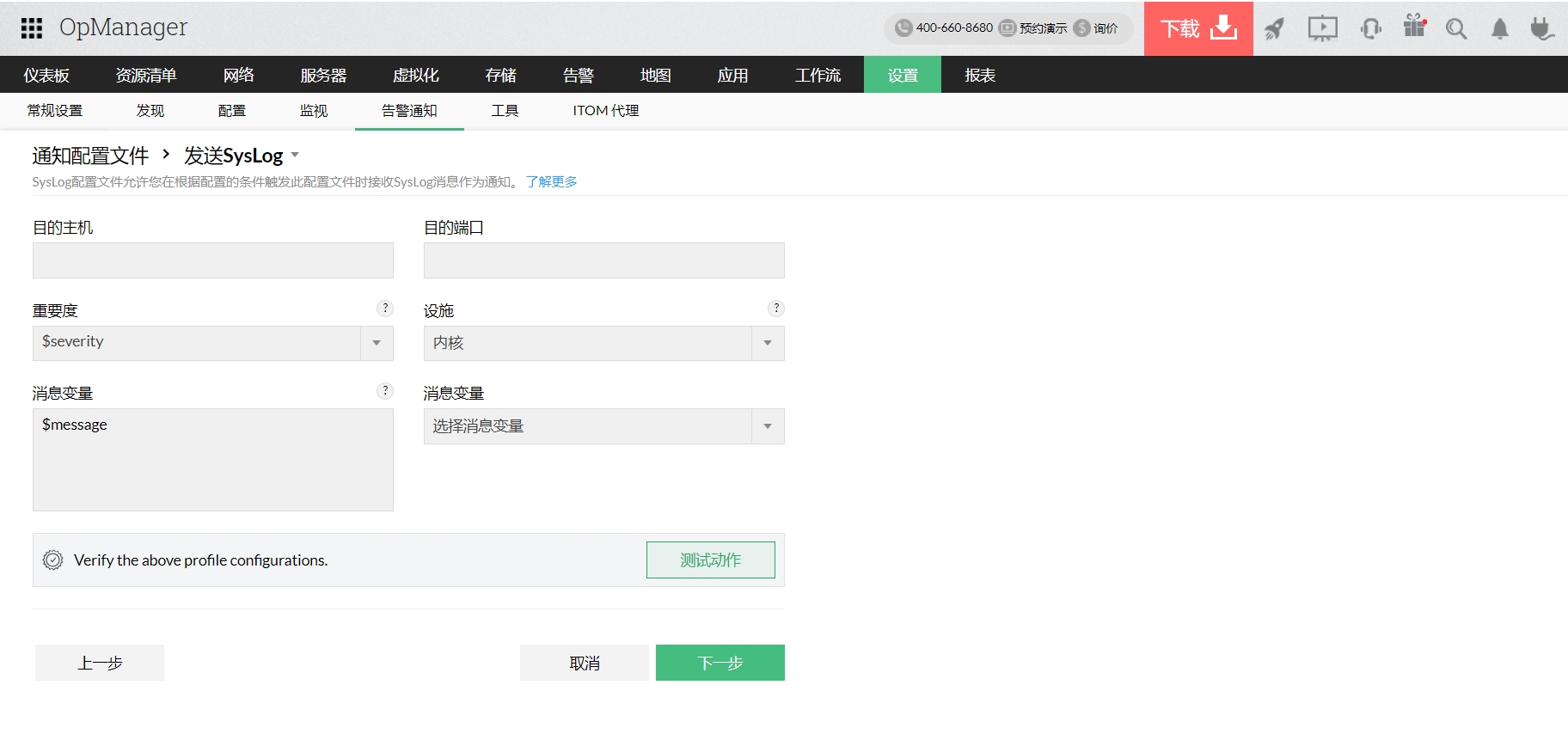Switch to the 发现 tab
The image size is (1568, 734).
click(150, 111)
